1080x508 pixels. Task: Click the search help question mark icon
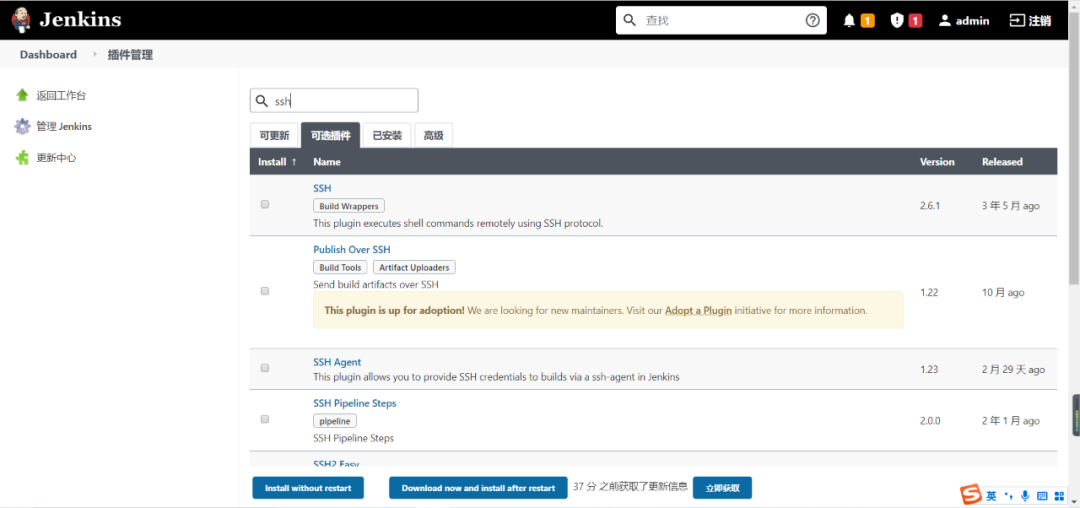coord(812,21)
